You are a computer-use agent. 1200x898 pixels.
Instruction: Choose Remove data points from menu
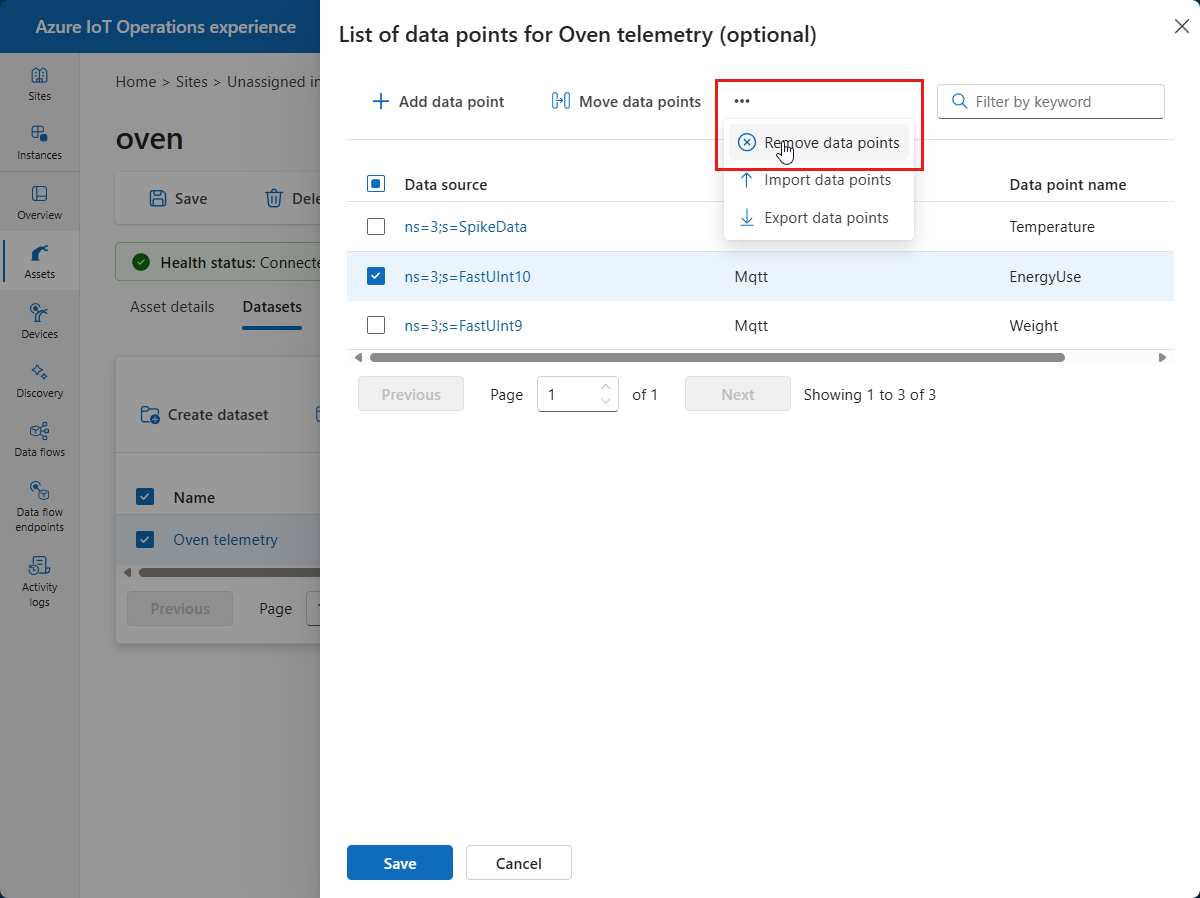(x=818, y=143)
